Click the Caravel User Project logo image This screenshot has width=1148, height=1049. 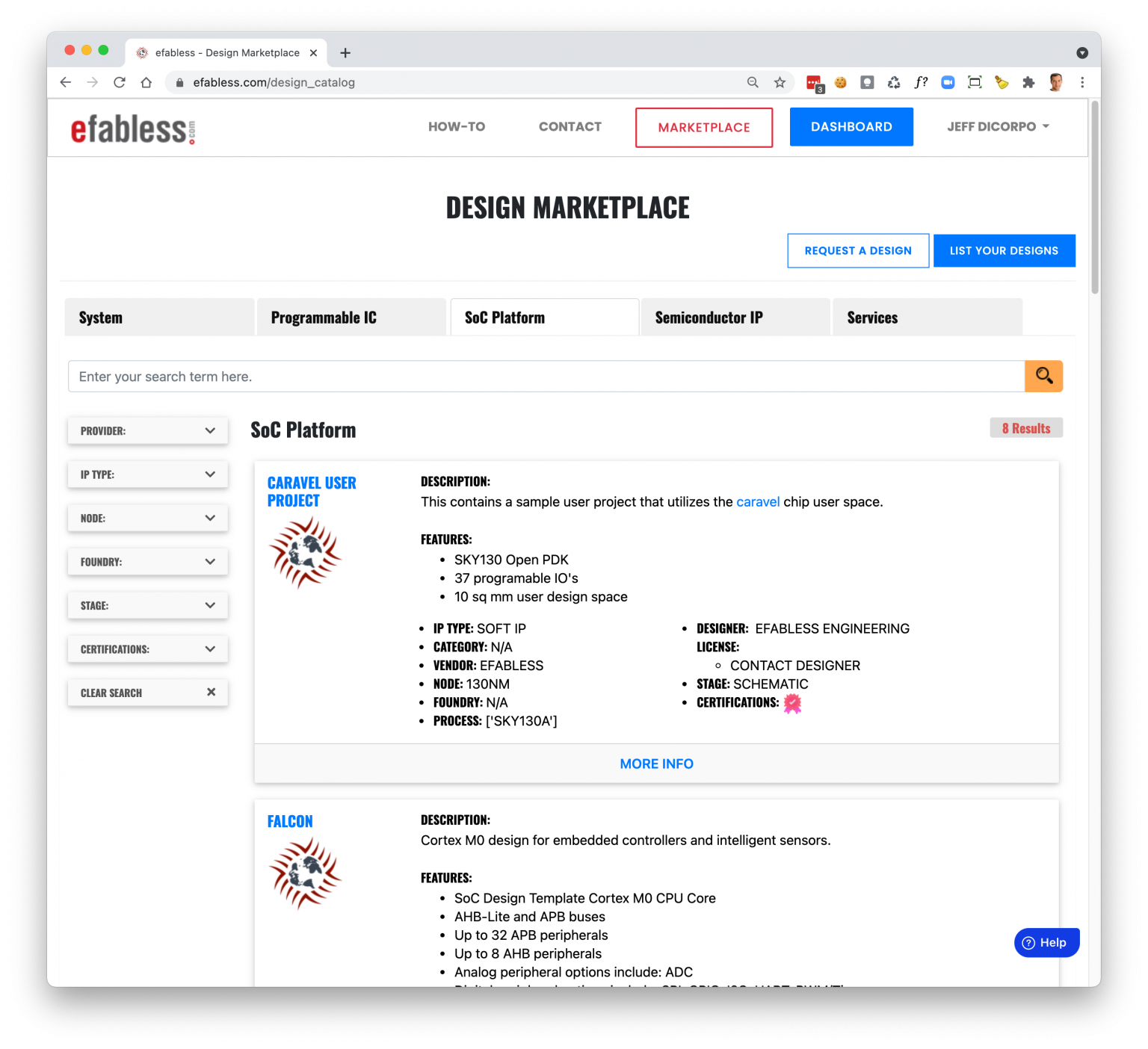[305, 553]
